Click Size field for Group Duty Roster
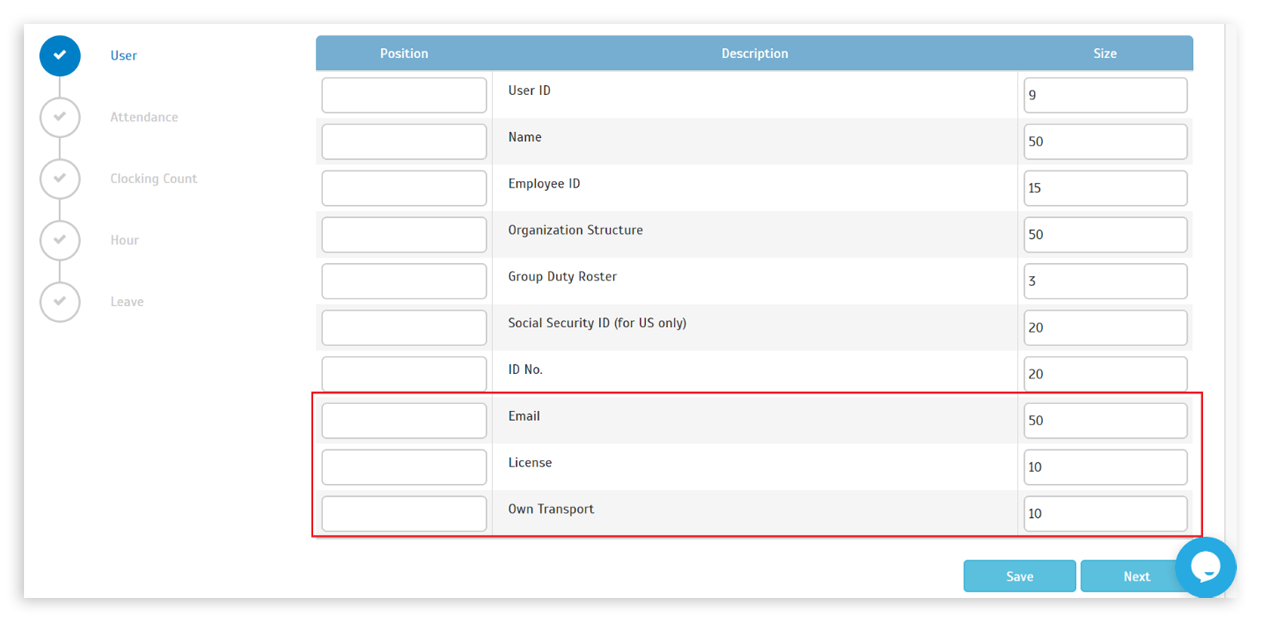Screen dimensions: 1269x623 1106,281
